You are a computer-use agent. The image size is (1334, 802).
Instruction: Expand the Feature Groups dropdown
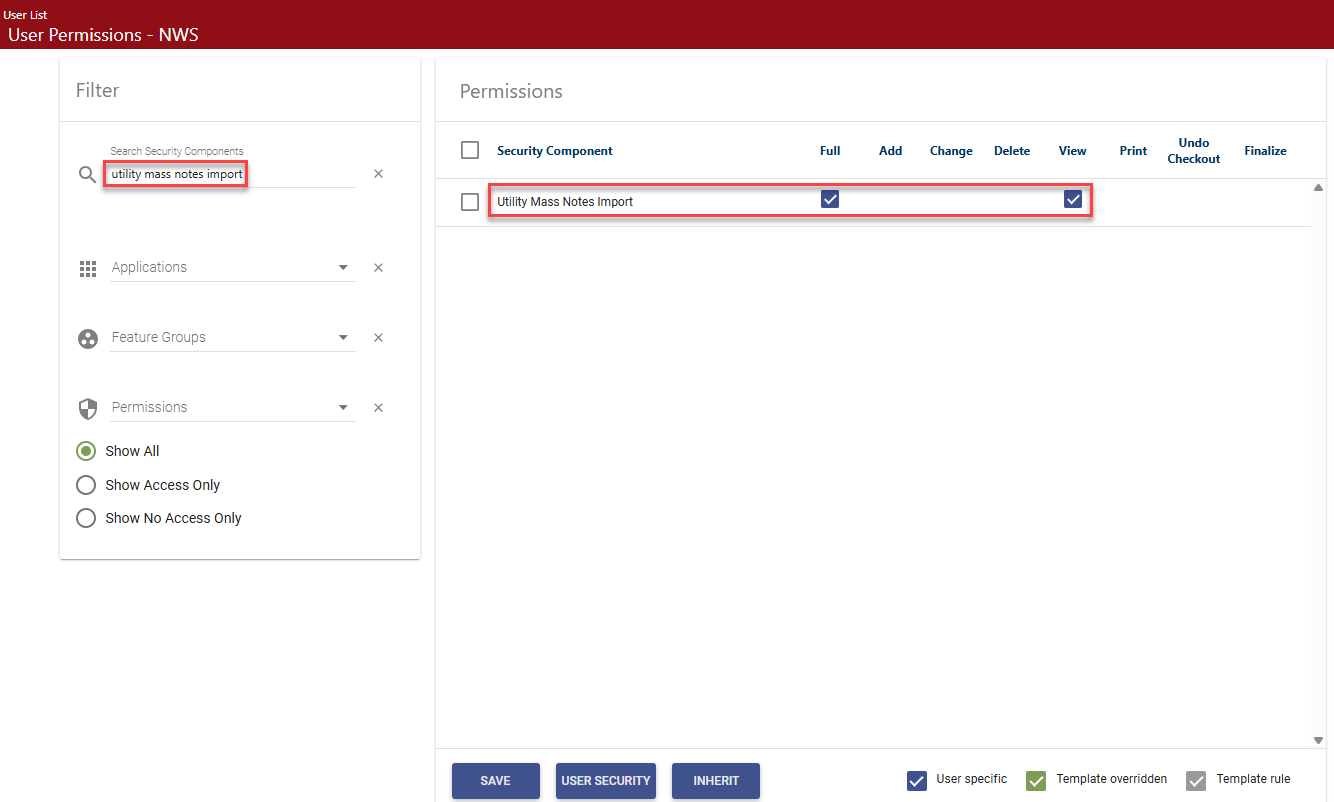[232, 338]
